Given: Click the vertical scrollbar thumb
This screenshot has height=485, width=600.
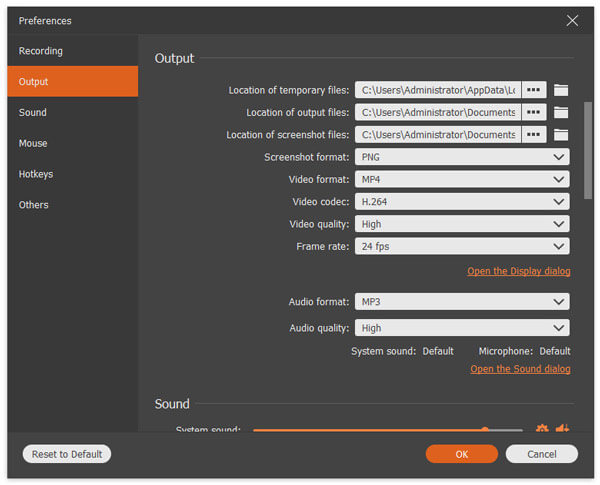Looking at the screenshot, I should click(588, 150).
